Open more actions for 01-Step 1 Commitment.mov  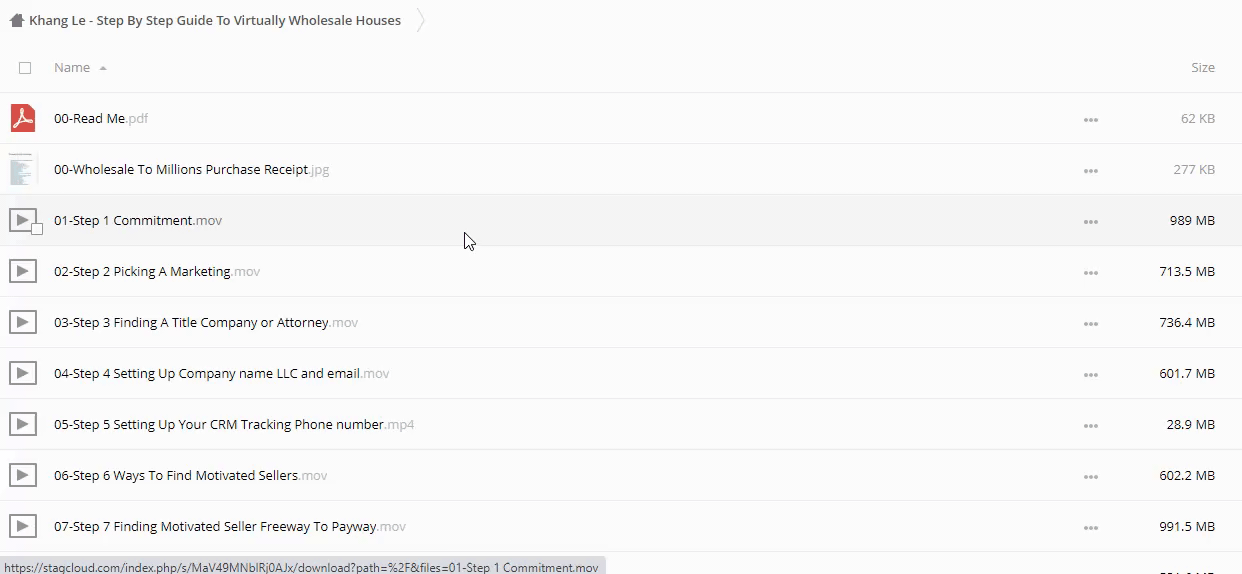click(1090, 221)
